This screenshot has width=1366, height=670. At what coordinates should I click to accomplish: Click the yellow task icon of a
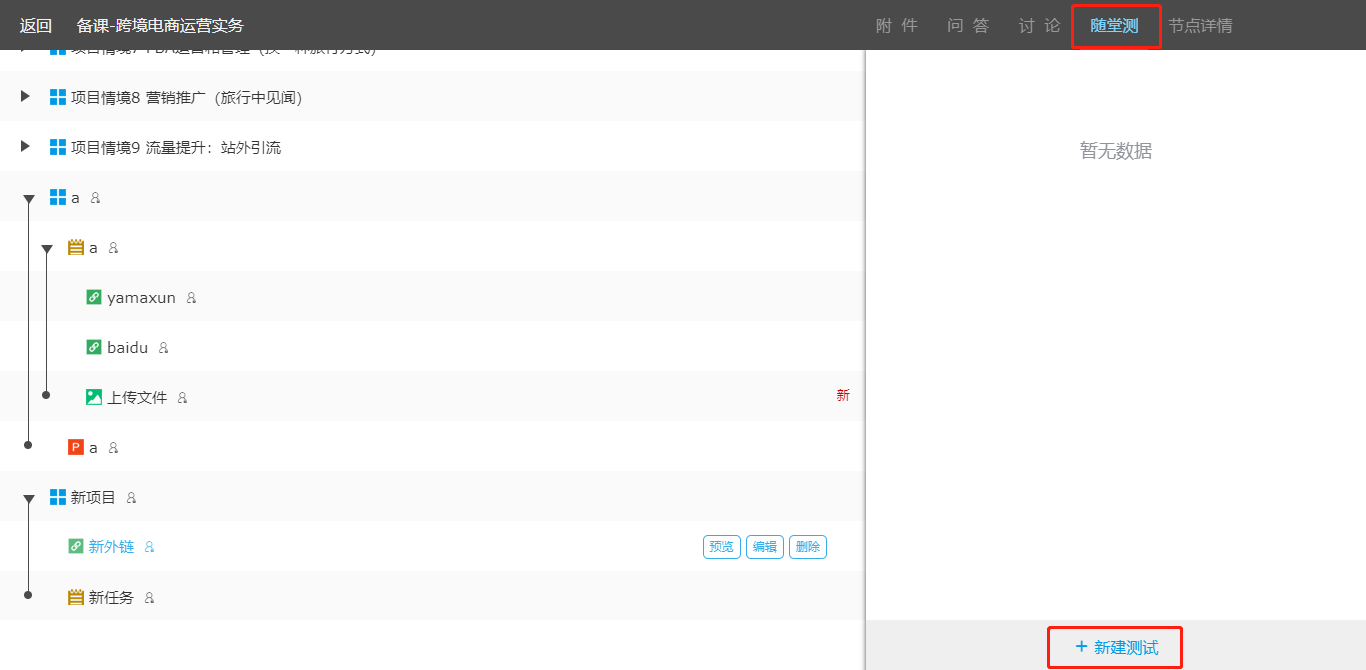(x=76, y=247)
